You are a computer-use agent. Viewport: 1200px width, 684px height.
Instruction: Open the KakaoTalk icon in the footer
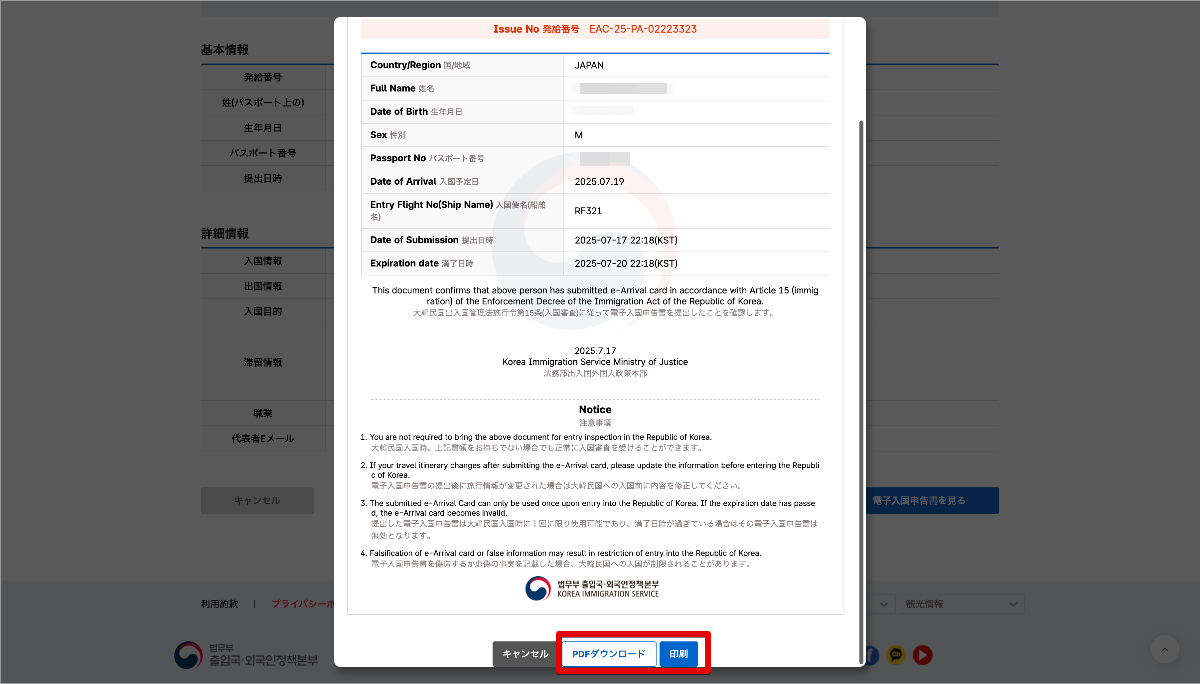(x=897, y=655)
